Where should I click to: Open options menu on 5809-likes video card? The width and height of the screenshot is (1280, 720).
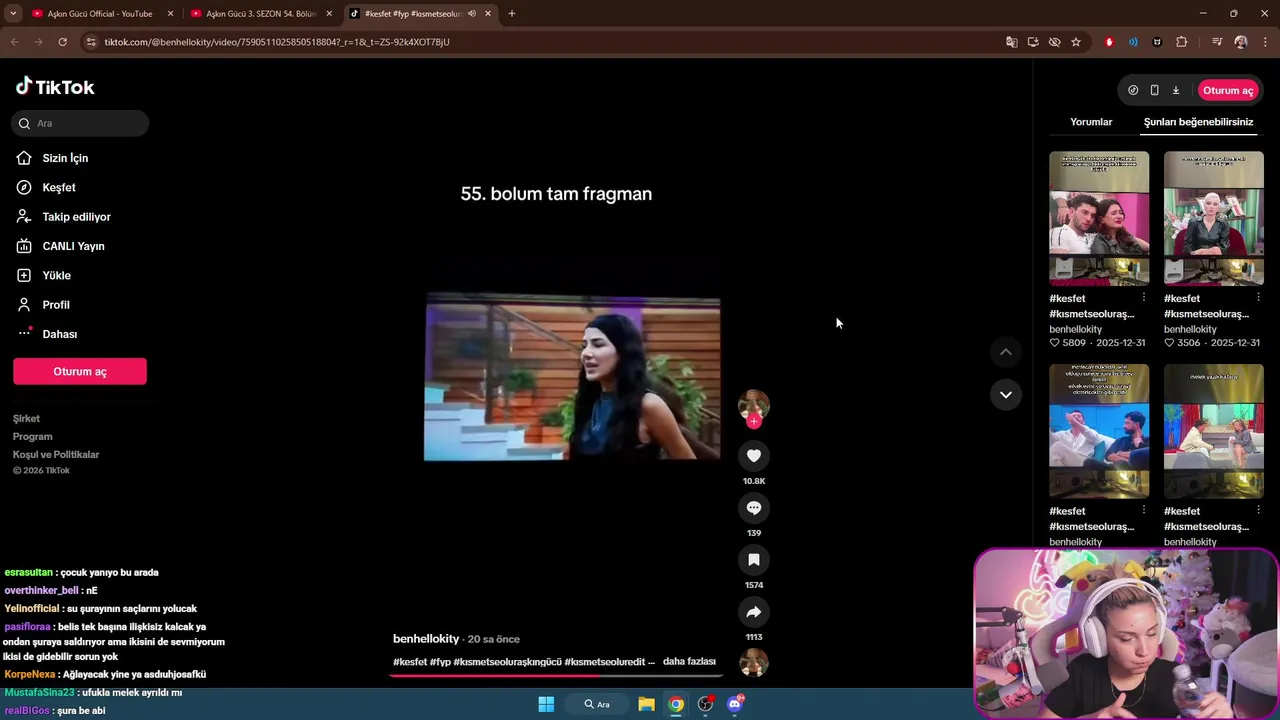(1144, 298)
